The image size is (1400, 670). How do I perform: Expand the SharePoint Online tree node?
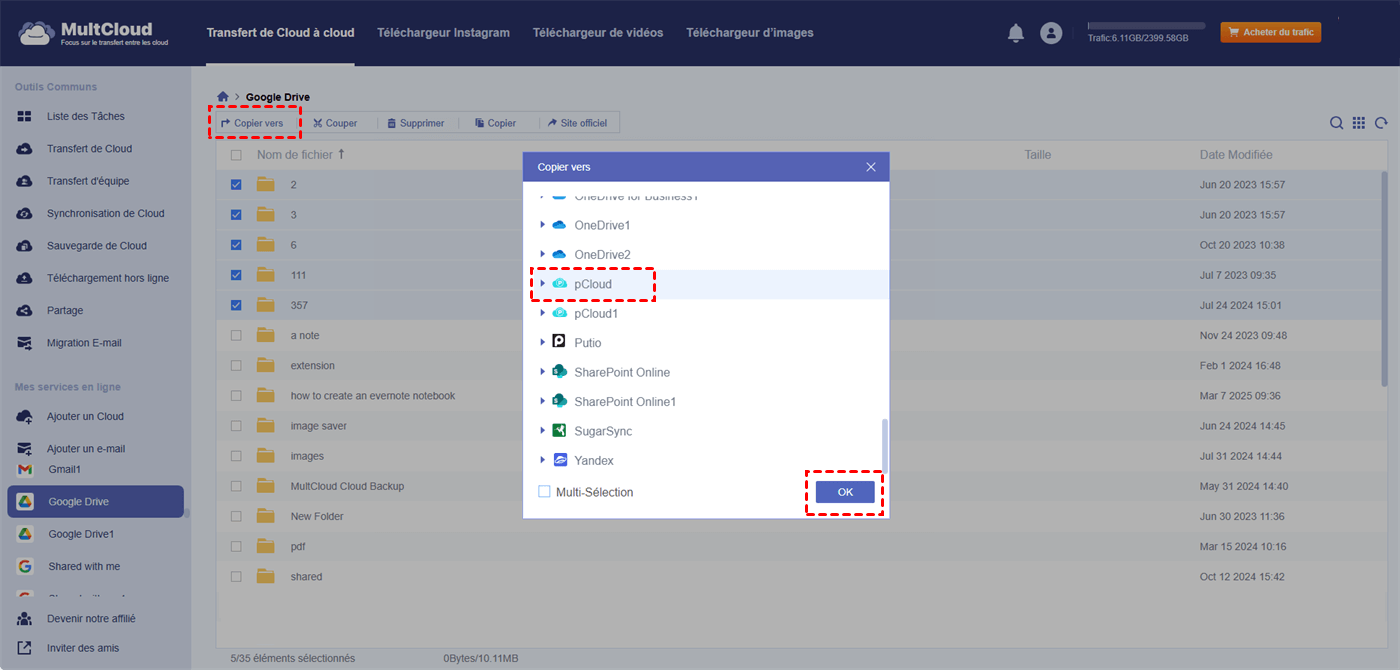tap(543, 372)
